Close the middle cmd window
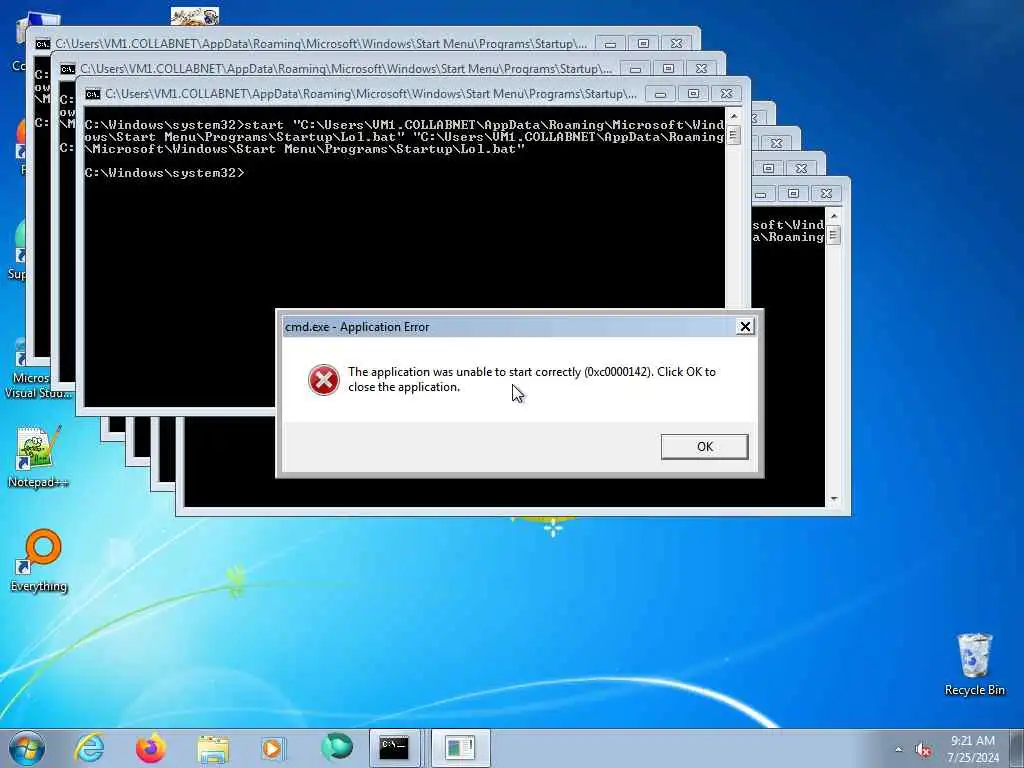 coord(701,69)
